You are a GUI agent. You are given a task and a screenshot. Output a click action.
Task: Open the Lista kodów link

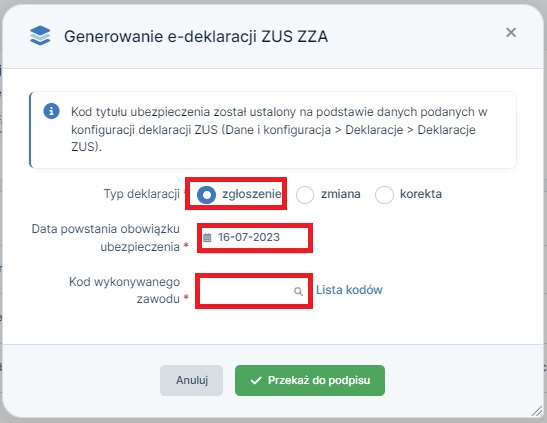point(349,290)
